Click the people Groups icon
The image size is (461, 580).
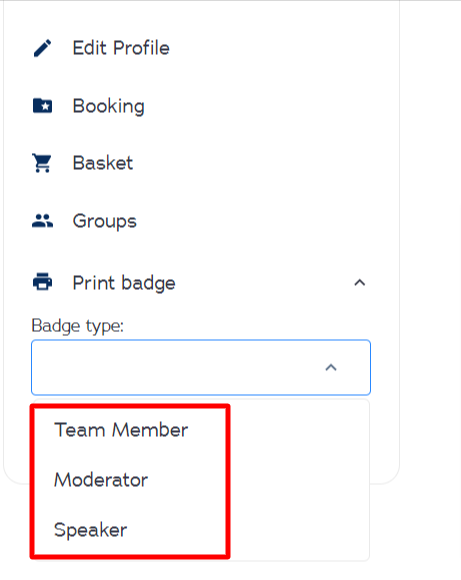pos(42,221)
